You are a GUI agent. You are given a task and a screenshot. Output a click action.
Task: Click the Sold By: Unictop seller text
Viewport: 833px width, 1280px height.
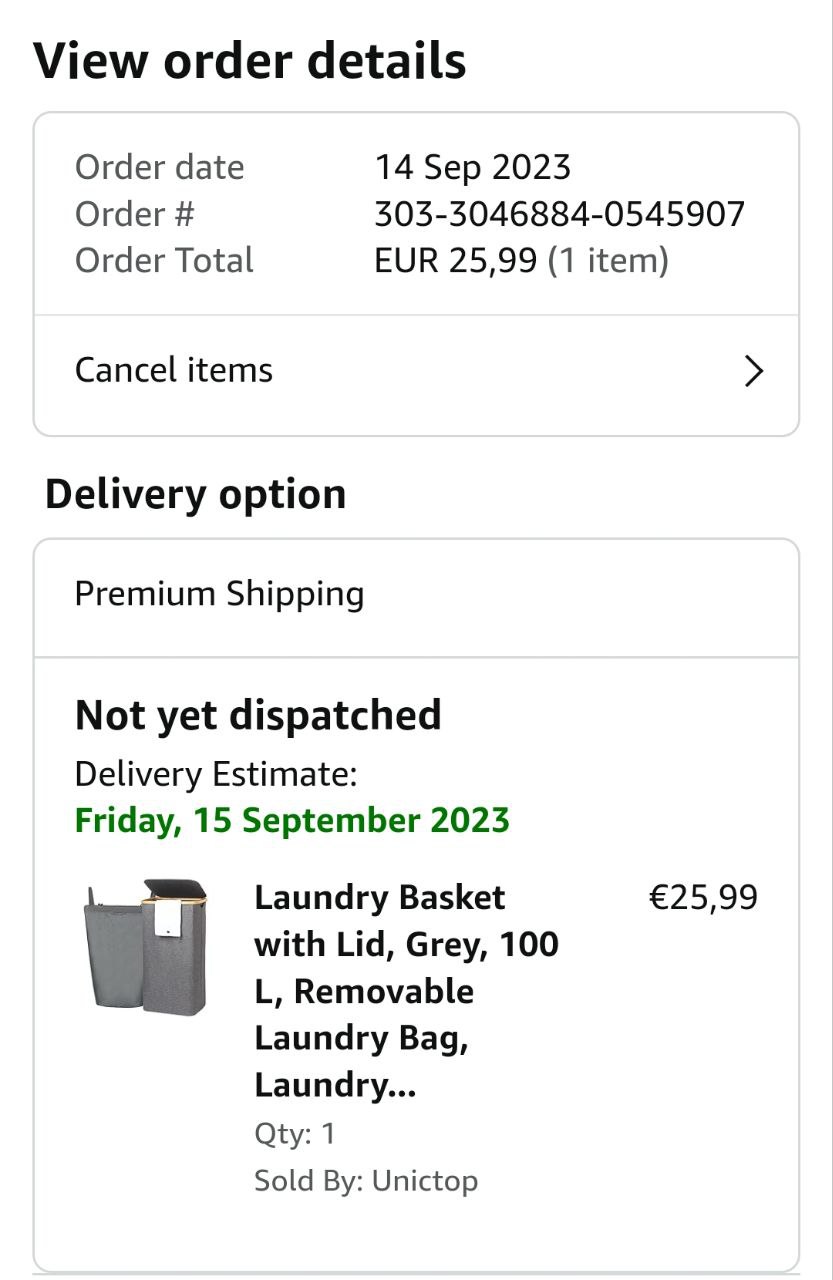pyautogui.click(x=366, y=1181)
